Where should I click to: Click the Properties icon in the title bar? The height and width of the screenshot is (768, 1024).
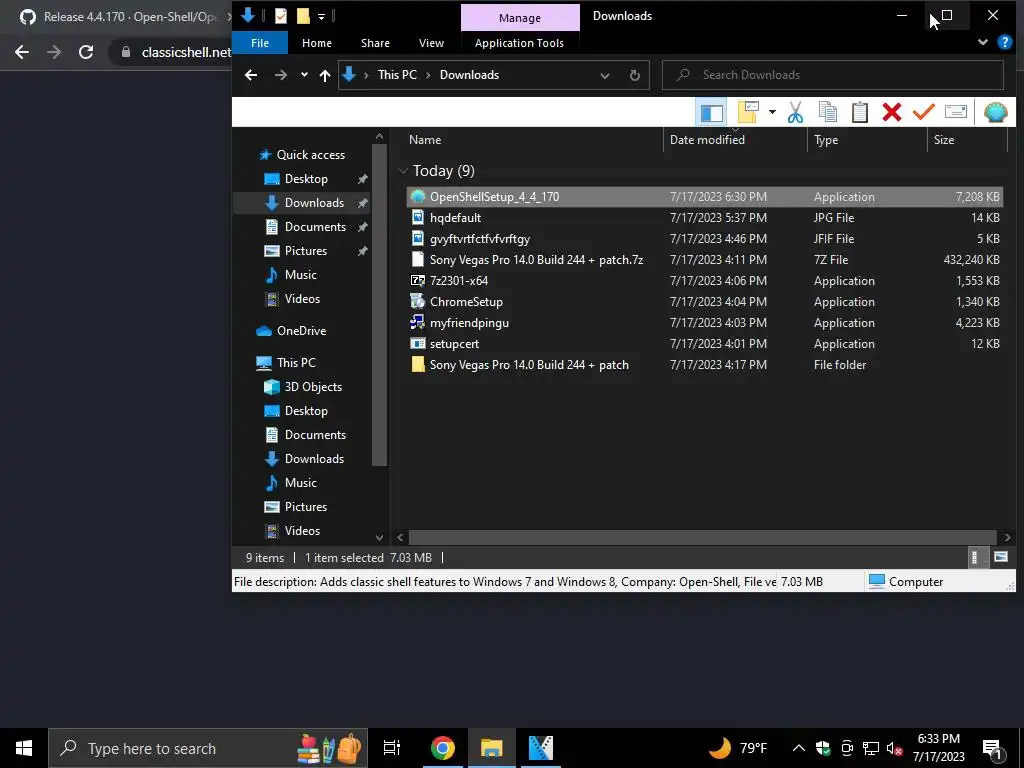coord(281,16)
